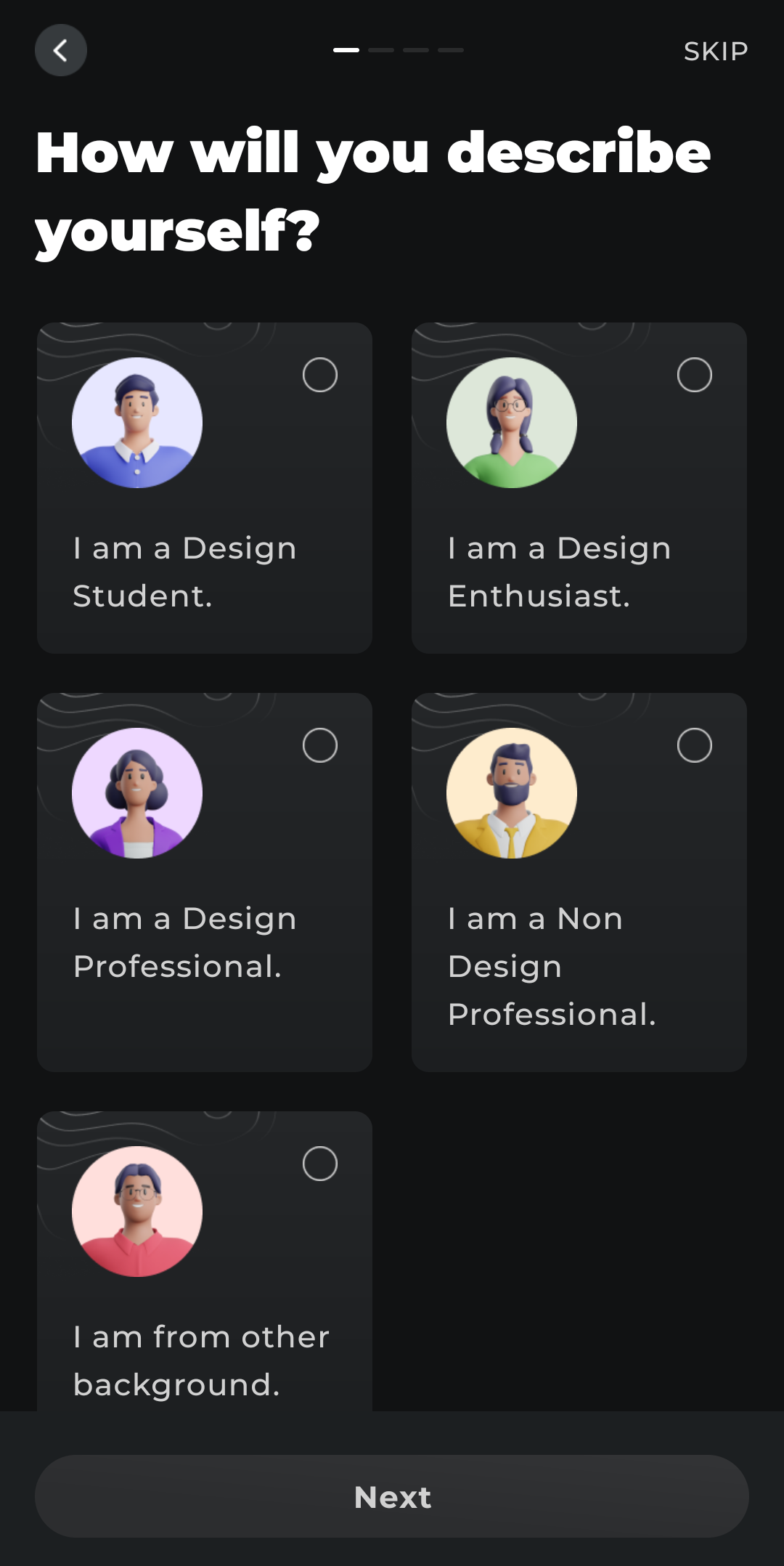The width and height of the screenshot is (784, 1566).
Task: Click the Design Student avatar
Action: coord(137,423)
